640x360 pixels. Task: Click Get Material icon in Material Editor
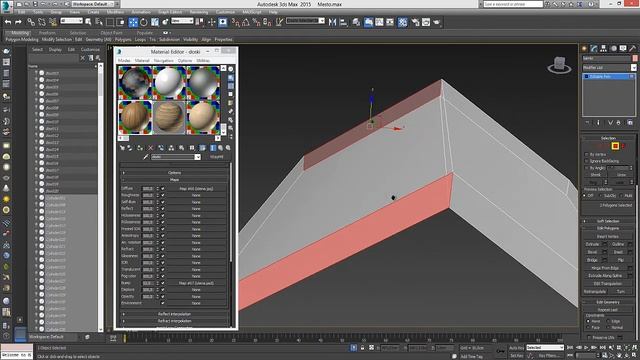click(x=122, y=148)
